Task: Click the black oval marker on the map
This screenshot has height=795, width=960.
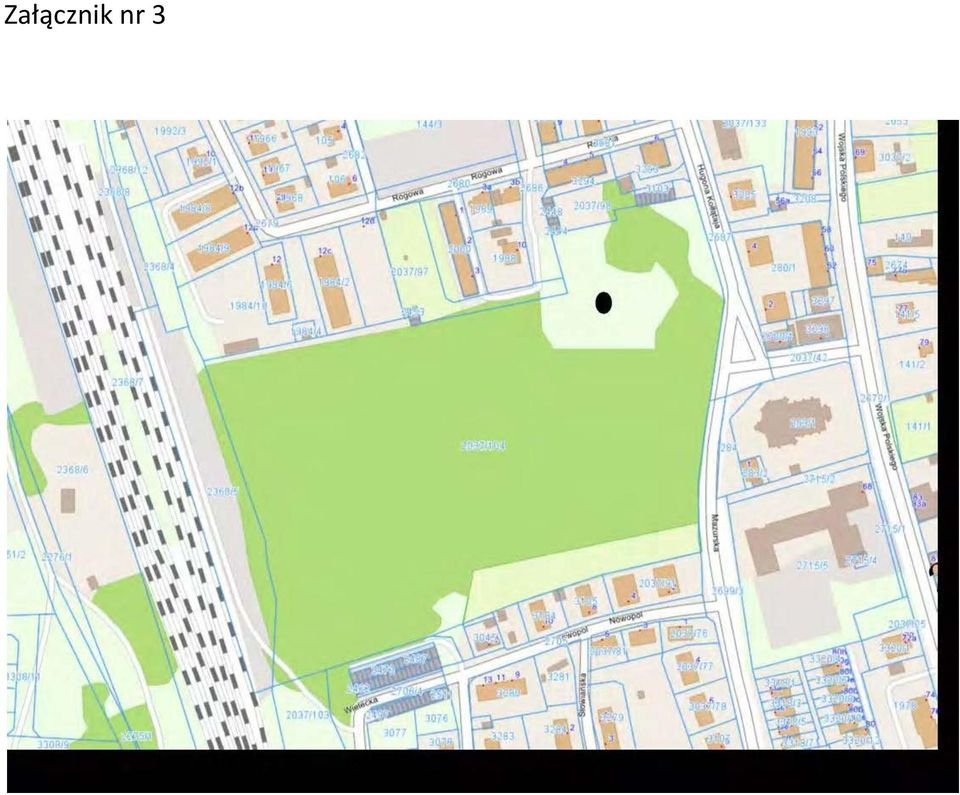Action: [604, 303]
